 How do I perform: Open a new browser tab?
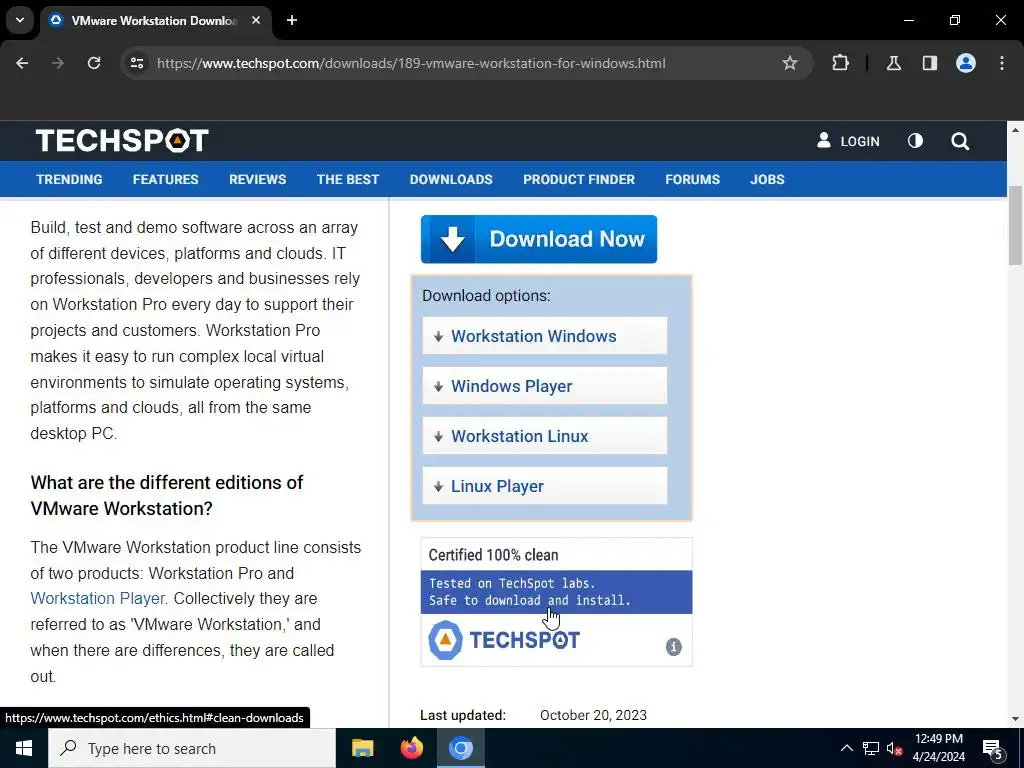click(292, 20)
